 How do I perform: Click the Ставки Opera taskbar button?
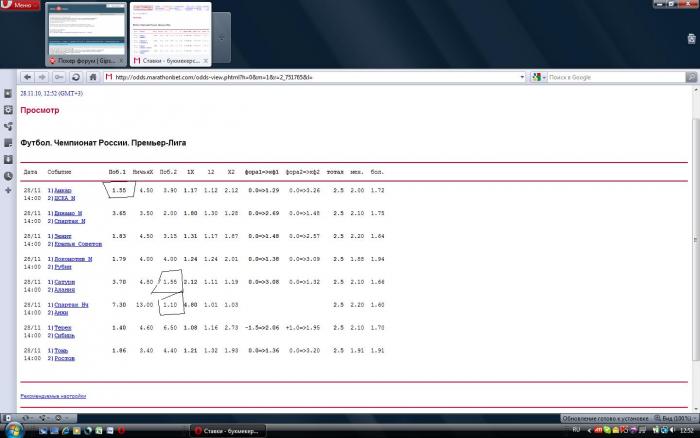pos(228,431)
